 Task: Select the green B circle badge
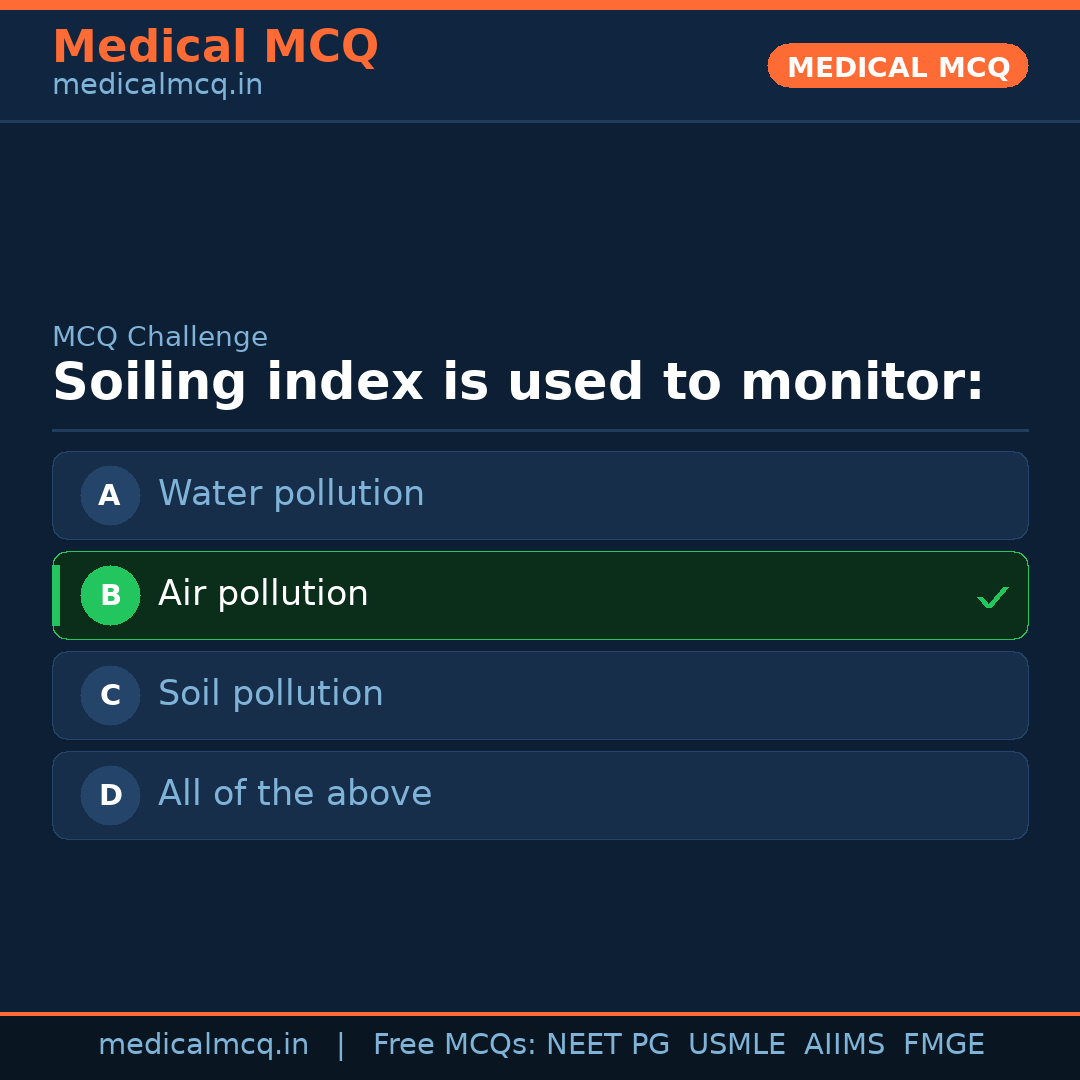tap(110, 595)
